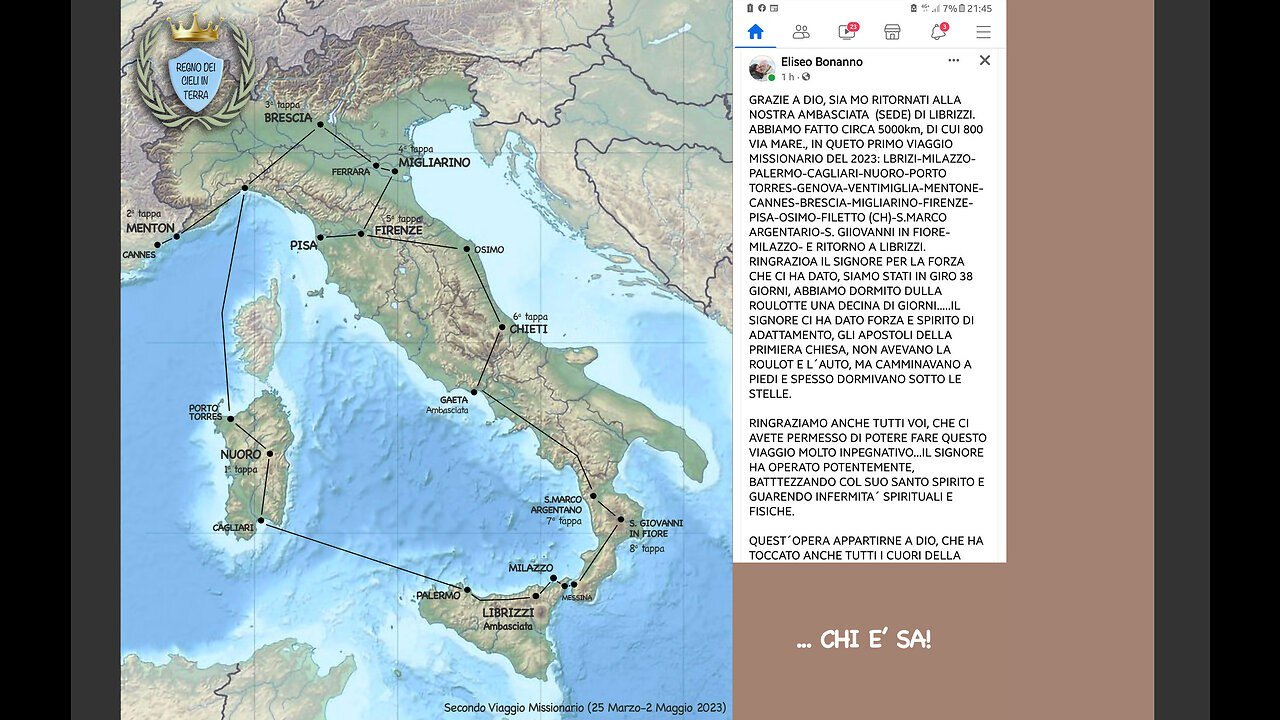Tap the battery percentage indicator in status bar

pos(951,8)
